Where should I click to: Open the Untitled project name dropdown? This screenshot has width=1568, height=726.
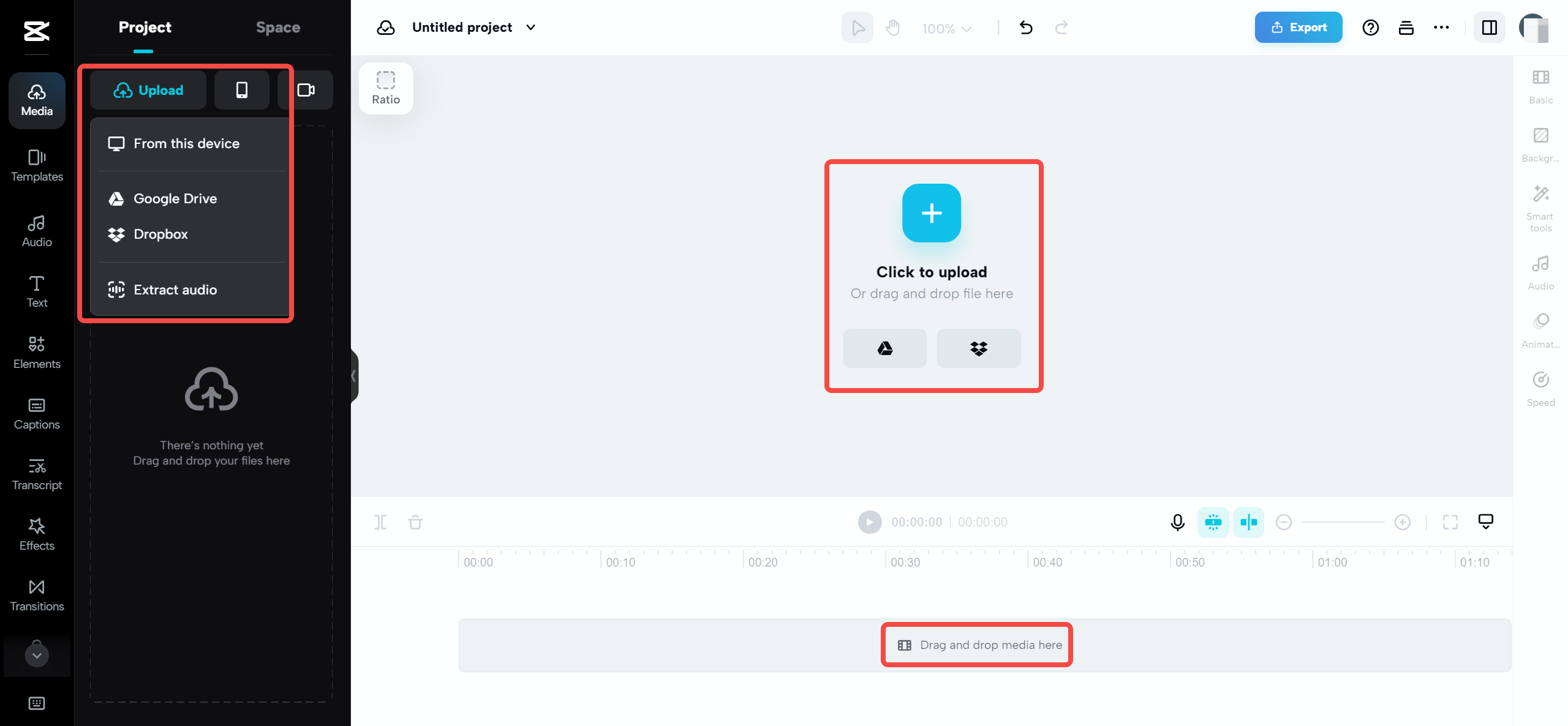[530, 27]
